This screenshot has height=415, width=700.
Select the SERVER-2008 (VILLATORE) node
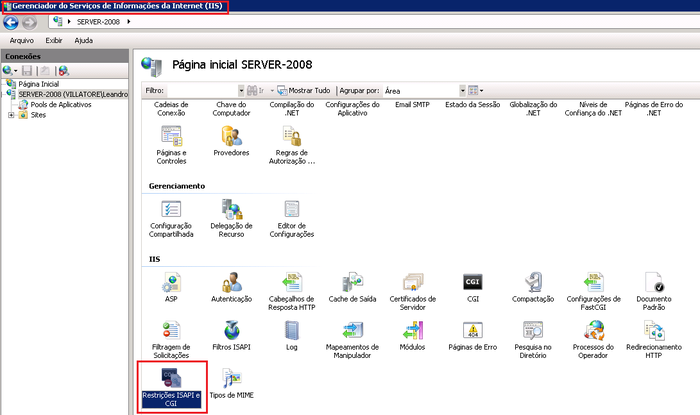pos(73,94)
